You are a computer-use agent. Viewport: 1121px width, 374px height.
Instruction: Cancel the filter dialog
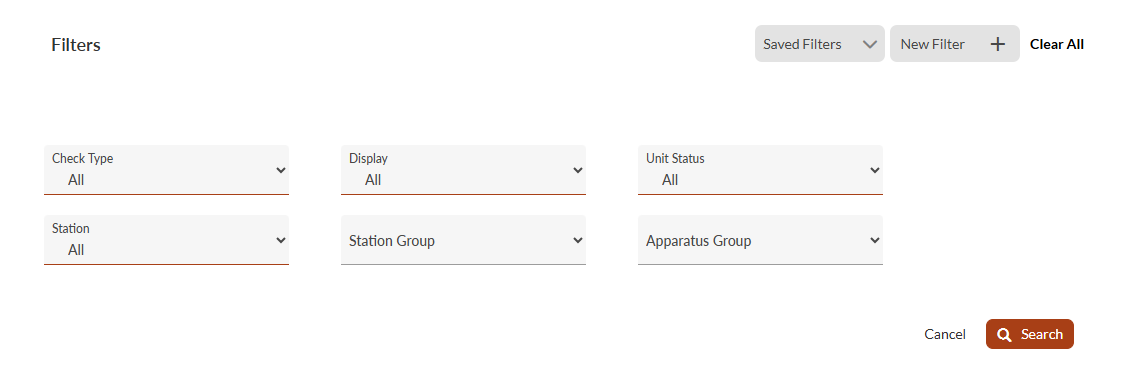pos(945,335)
